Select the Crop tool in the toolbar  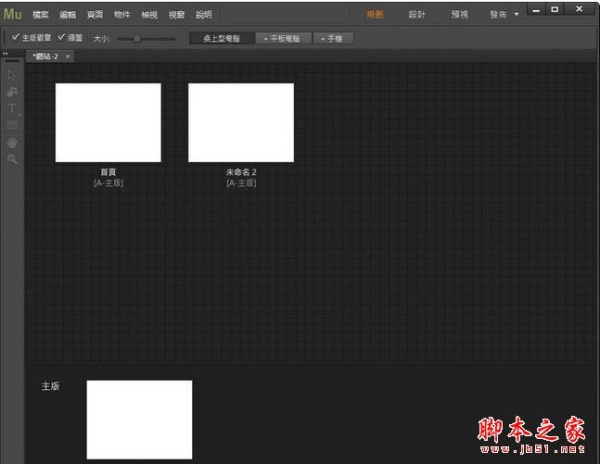(12, 91)
